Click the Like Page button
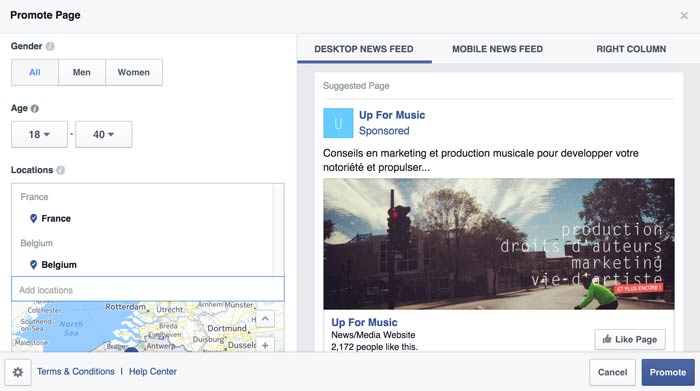This screenshot has height=391, width=700. (630, 339)
